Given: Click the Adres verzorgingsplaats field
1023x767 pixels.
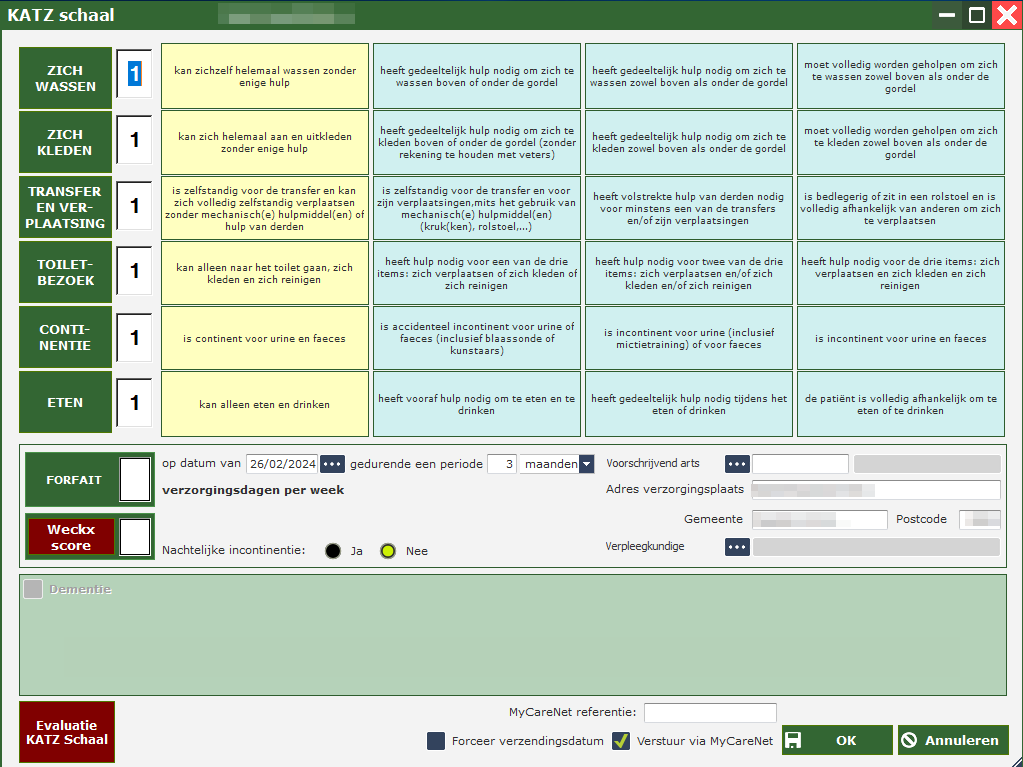Looking at the screenshot, I should pyautogui.click(x=876, y=490).
